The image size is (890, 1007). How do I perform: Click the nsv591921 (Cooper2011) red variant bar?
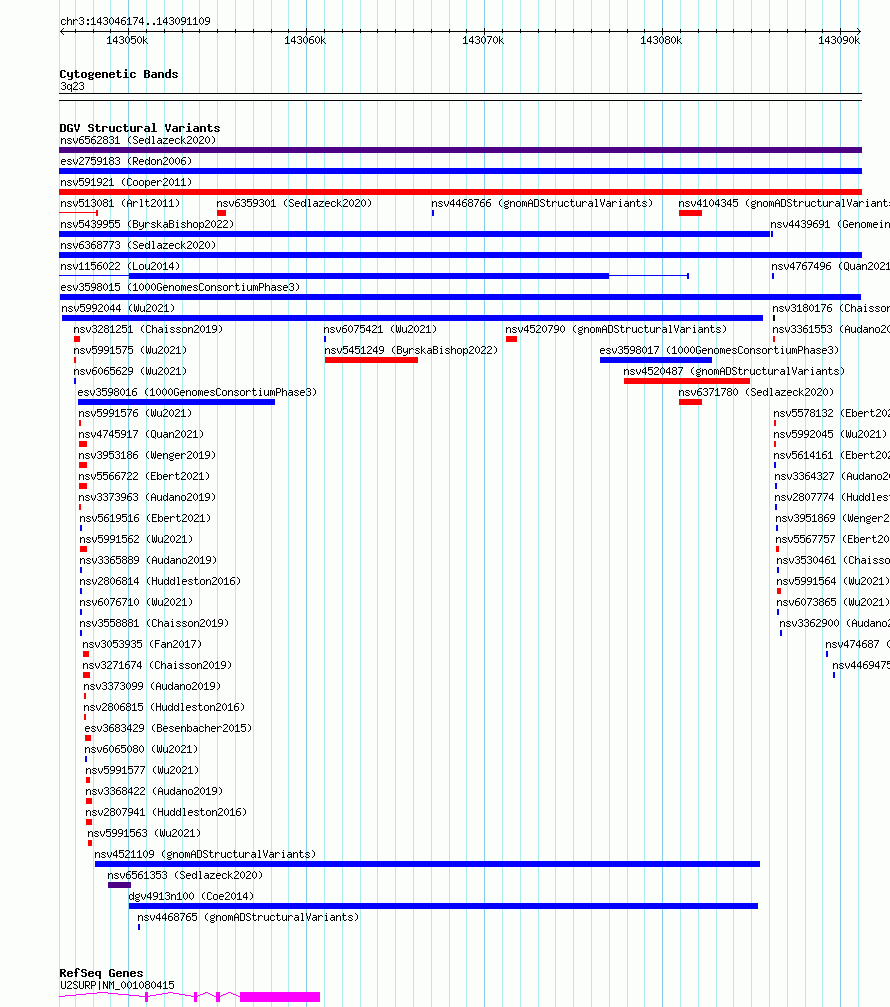click(460, 192)
